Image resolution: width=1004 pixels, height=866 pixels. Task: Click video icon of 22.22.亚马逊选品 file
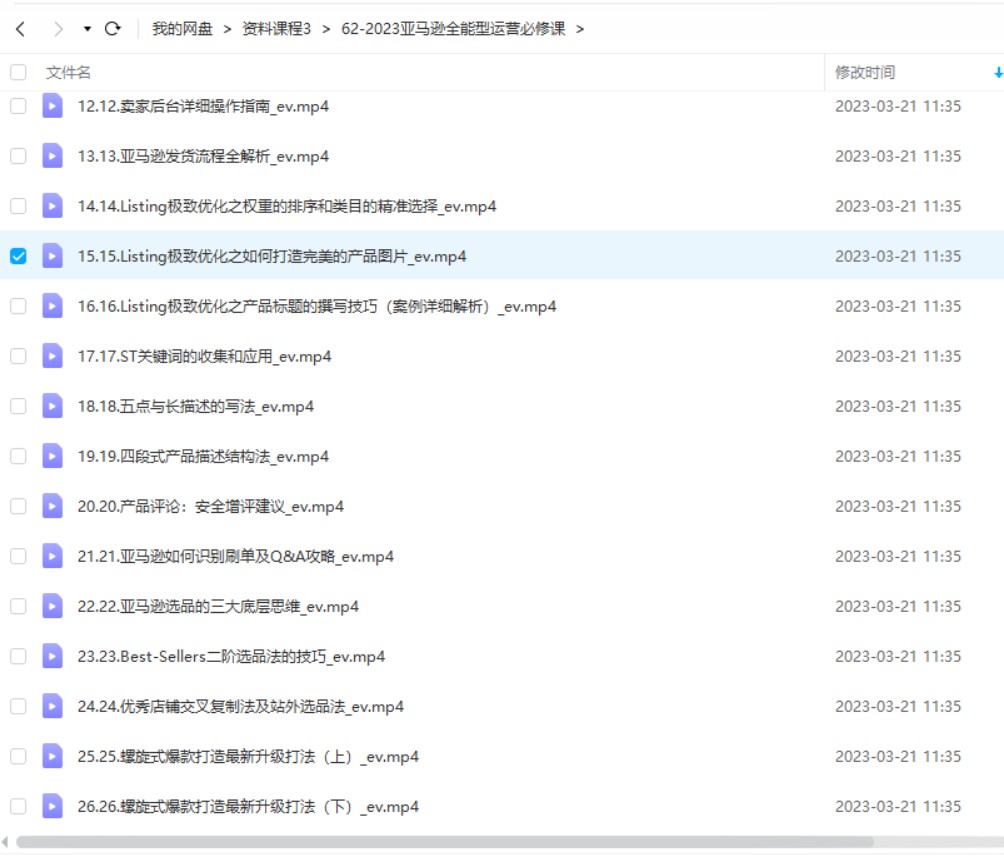click(x=53, y=606)
